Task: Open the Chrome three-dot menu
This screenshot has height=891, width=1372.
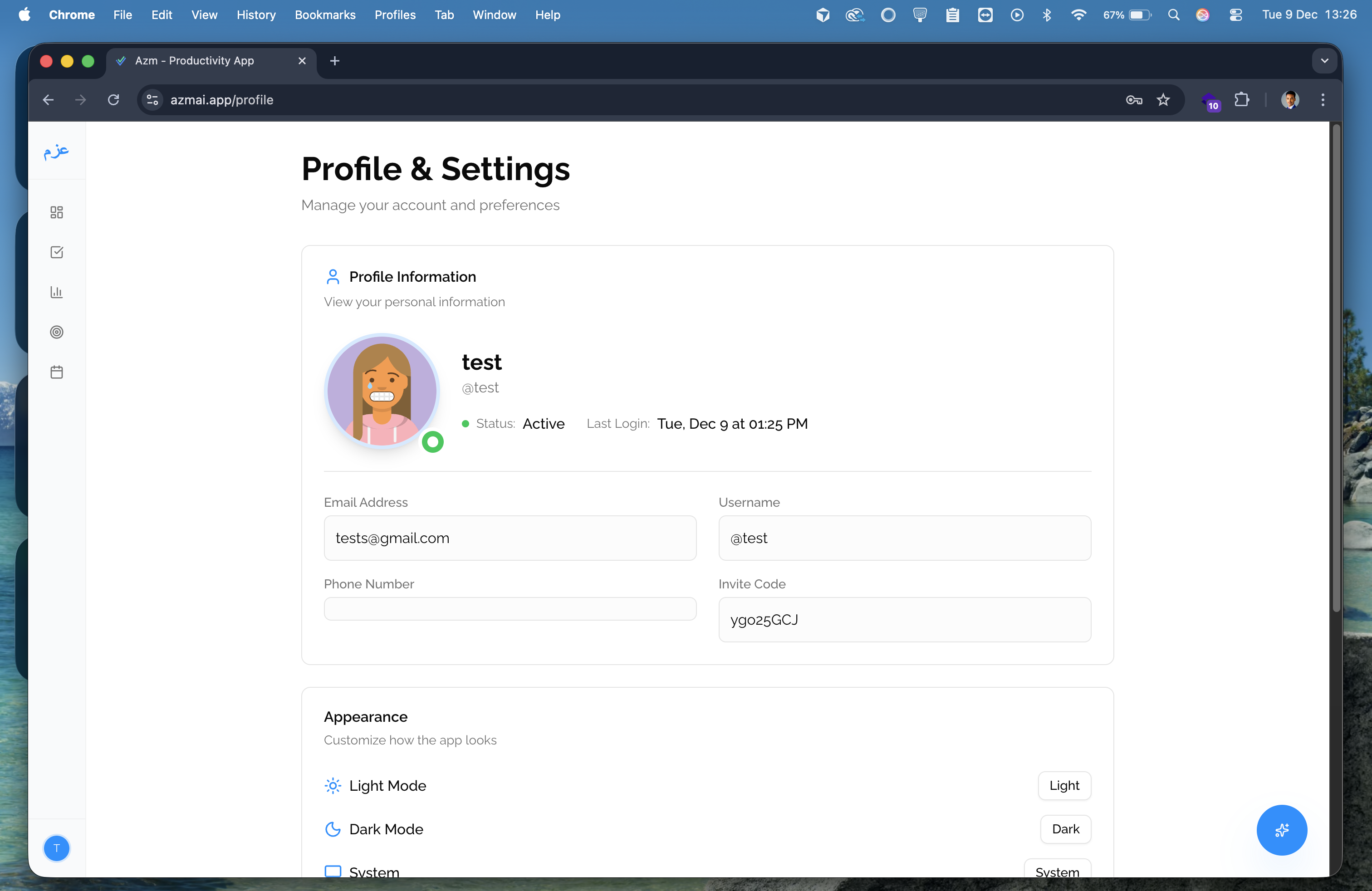Action: [x=1323, y=100]
